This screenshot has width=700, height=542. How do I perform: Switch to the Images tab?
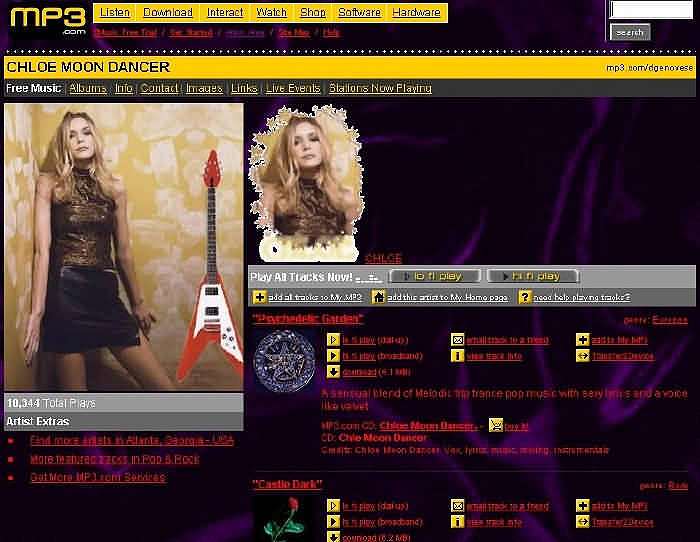[x=204, y=88]
